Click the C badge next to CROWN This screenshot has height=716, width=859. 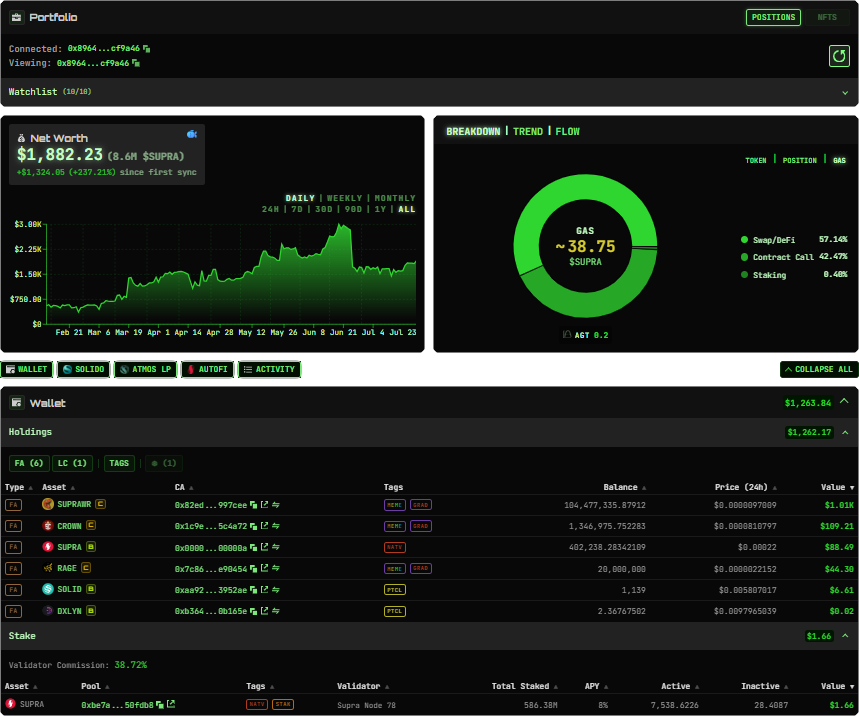[91, 525]
